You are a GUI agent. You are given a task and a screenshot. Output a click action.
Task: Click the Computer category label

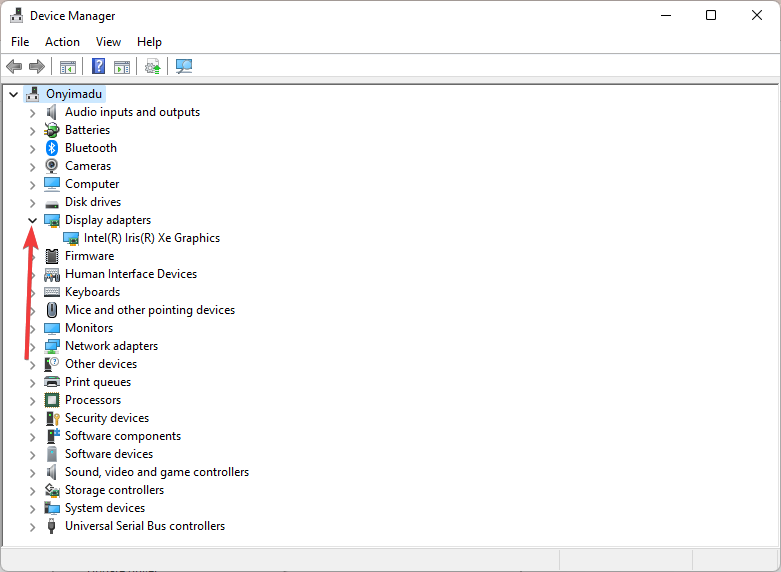(92, 184)
